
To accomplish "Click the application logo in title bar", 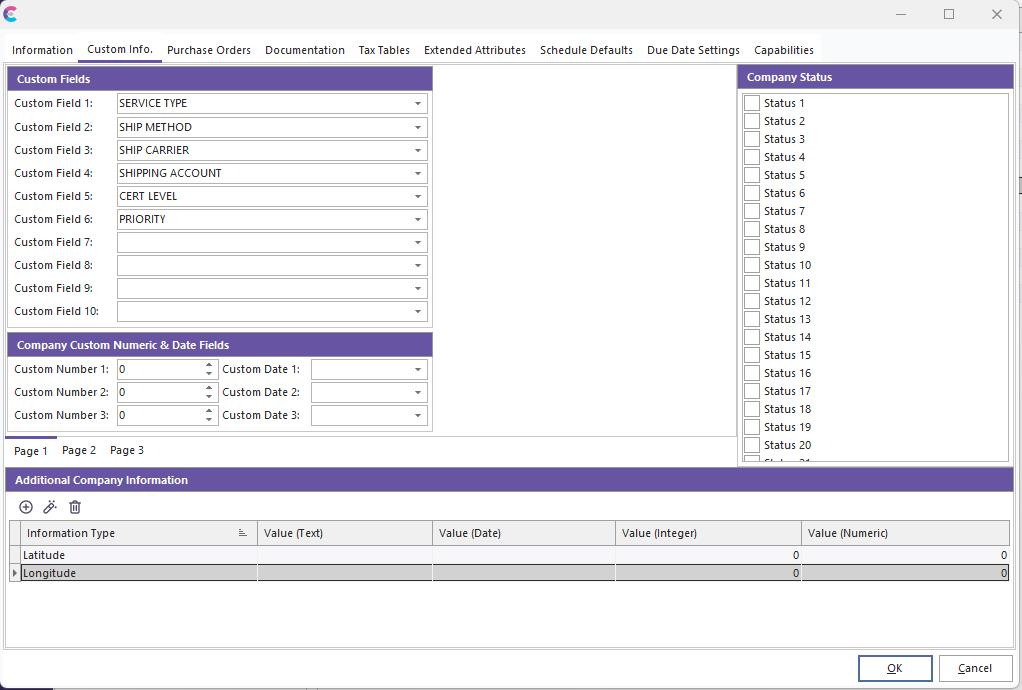I will (11, 14).
